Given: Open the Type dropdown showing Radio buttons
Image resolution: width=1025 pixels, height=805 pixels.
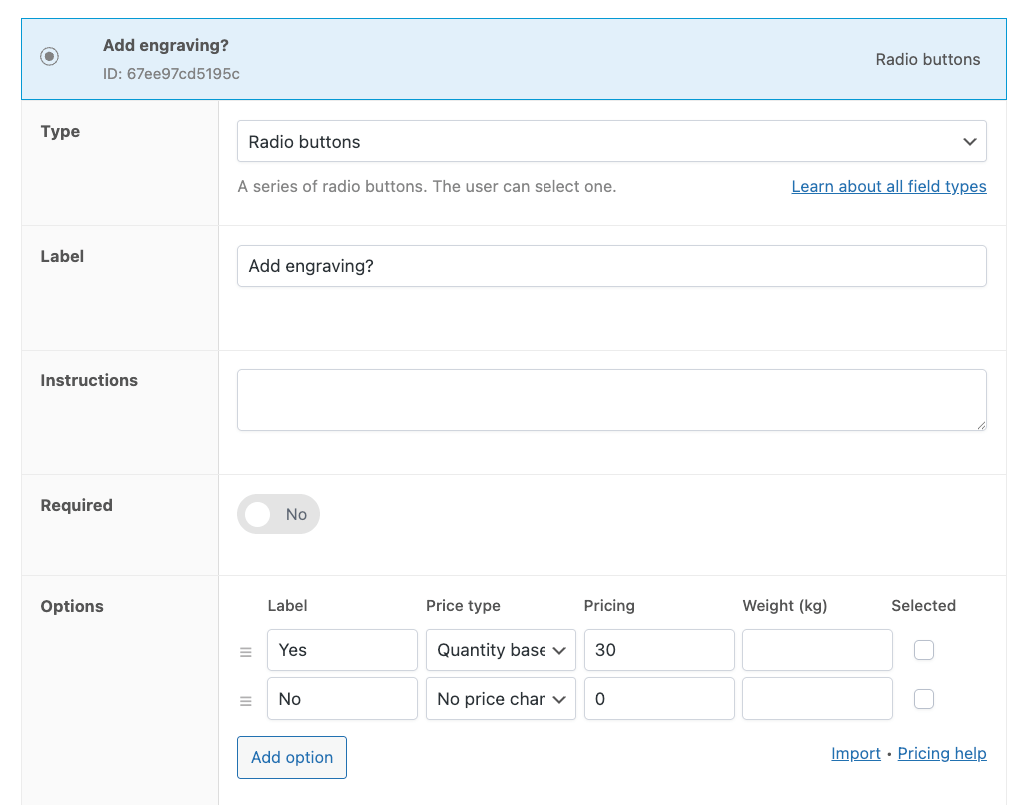Looking at the screenshot, I should click(x=612, y=141).
